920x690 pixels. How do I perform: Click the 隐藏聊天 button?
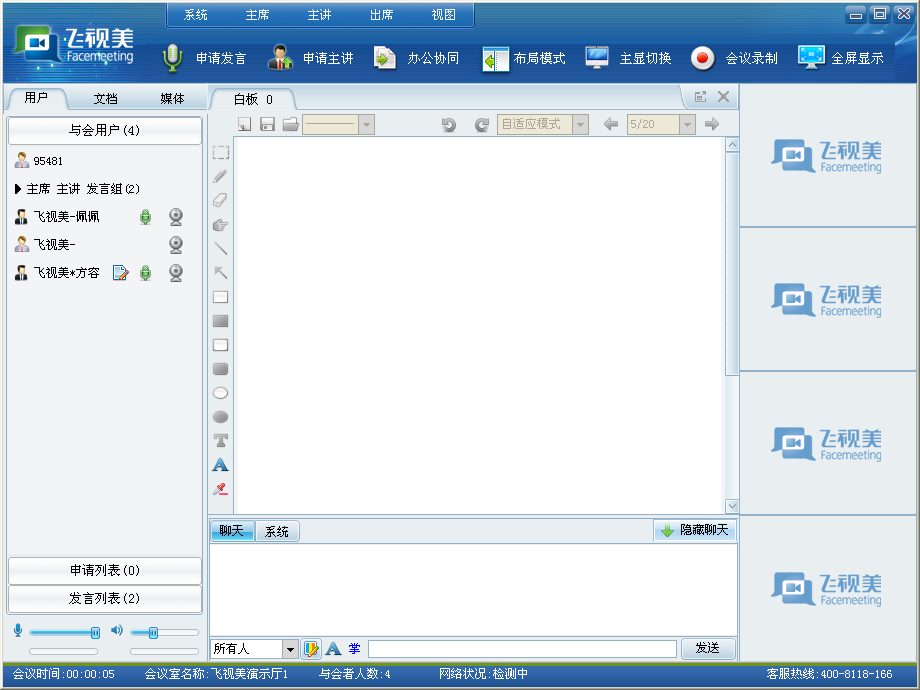click(x=695, y=530)
